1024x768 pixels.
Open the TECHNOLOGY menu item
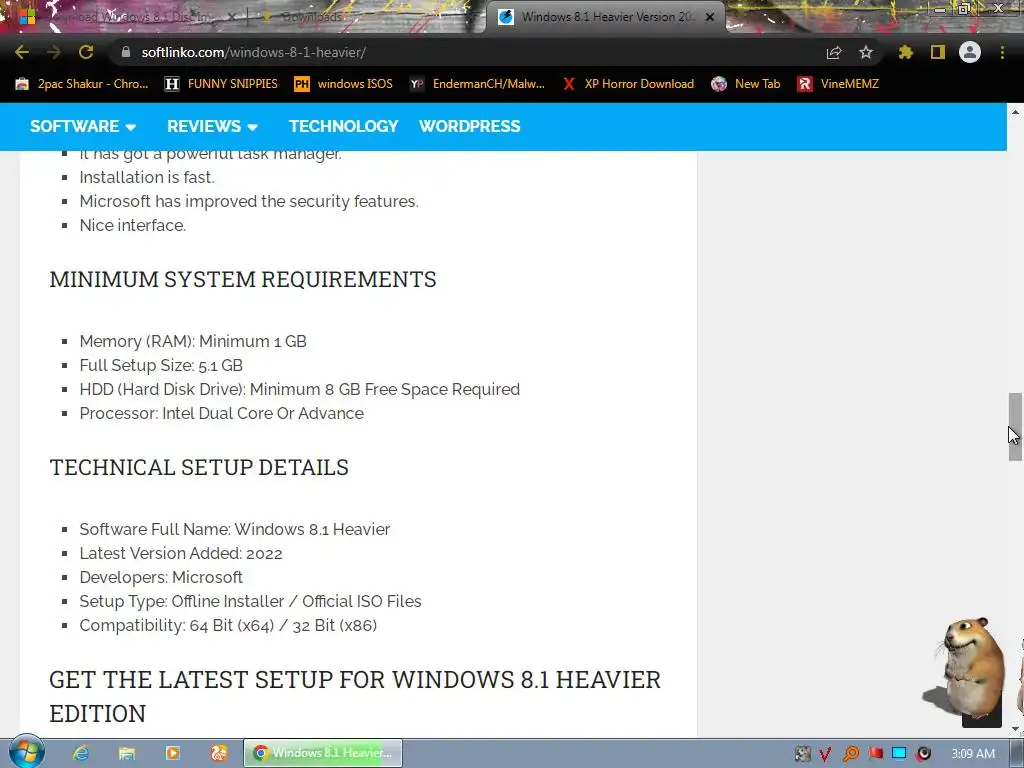(x=344, y=126)
